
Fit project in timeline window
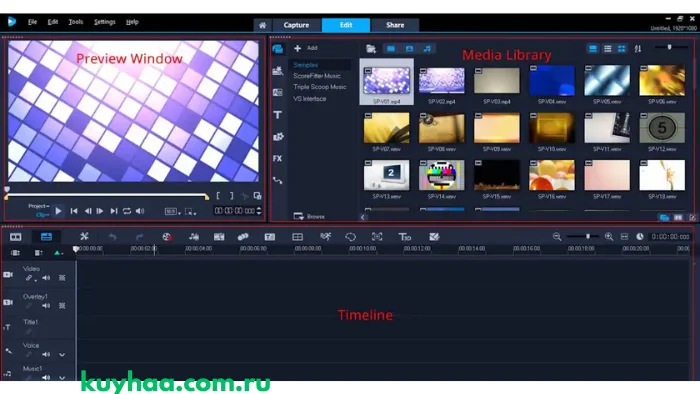624,236
